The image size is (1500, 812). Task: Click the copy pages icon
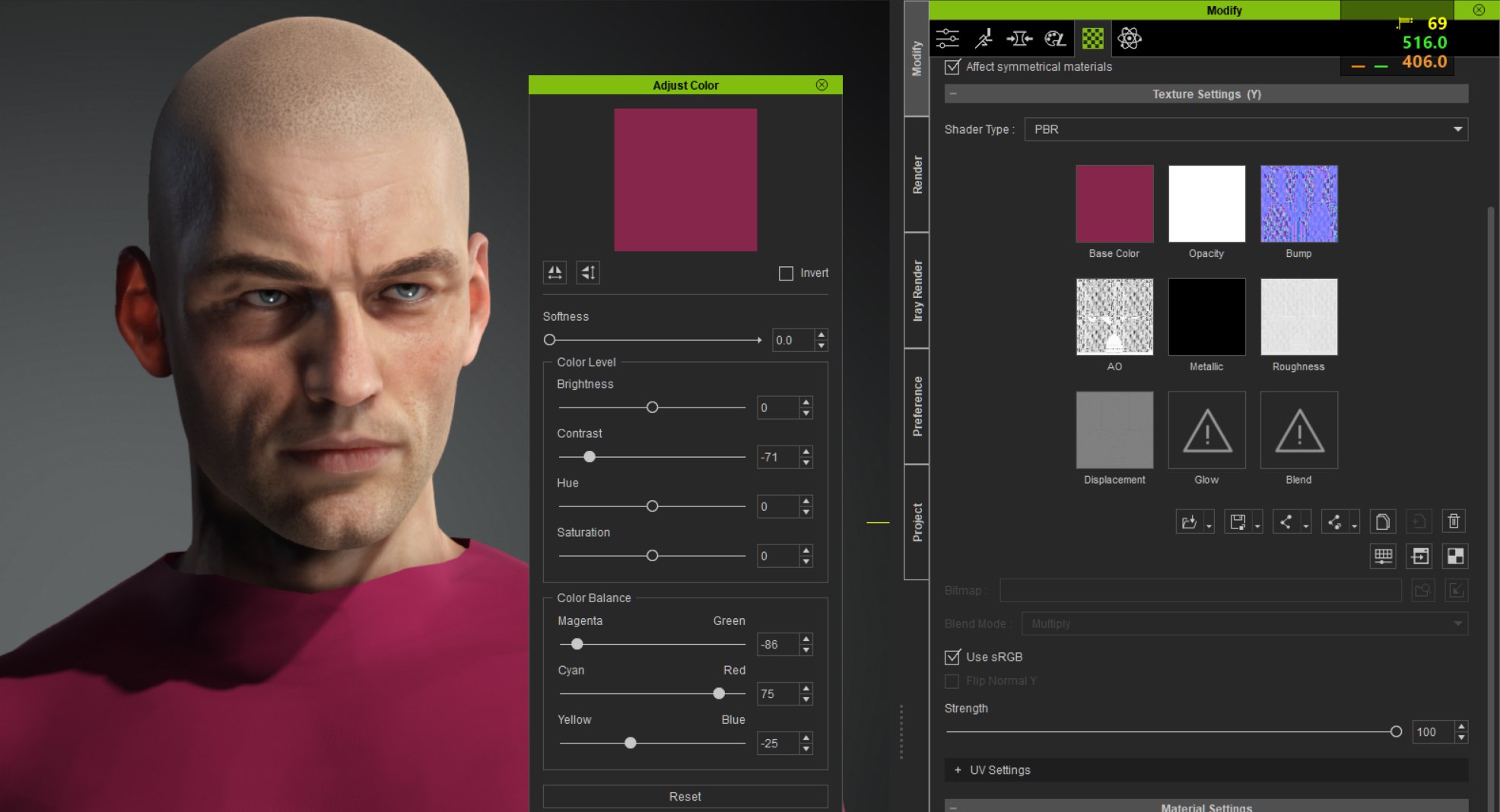[x=1383, y=522]
